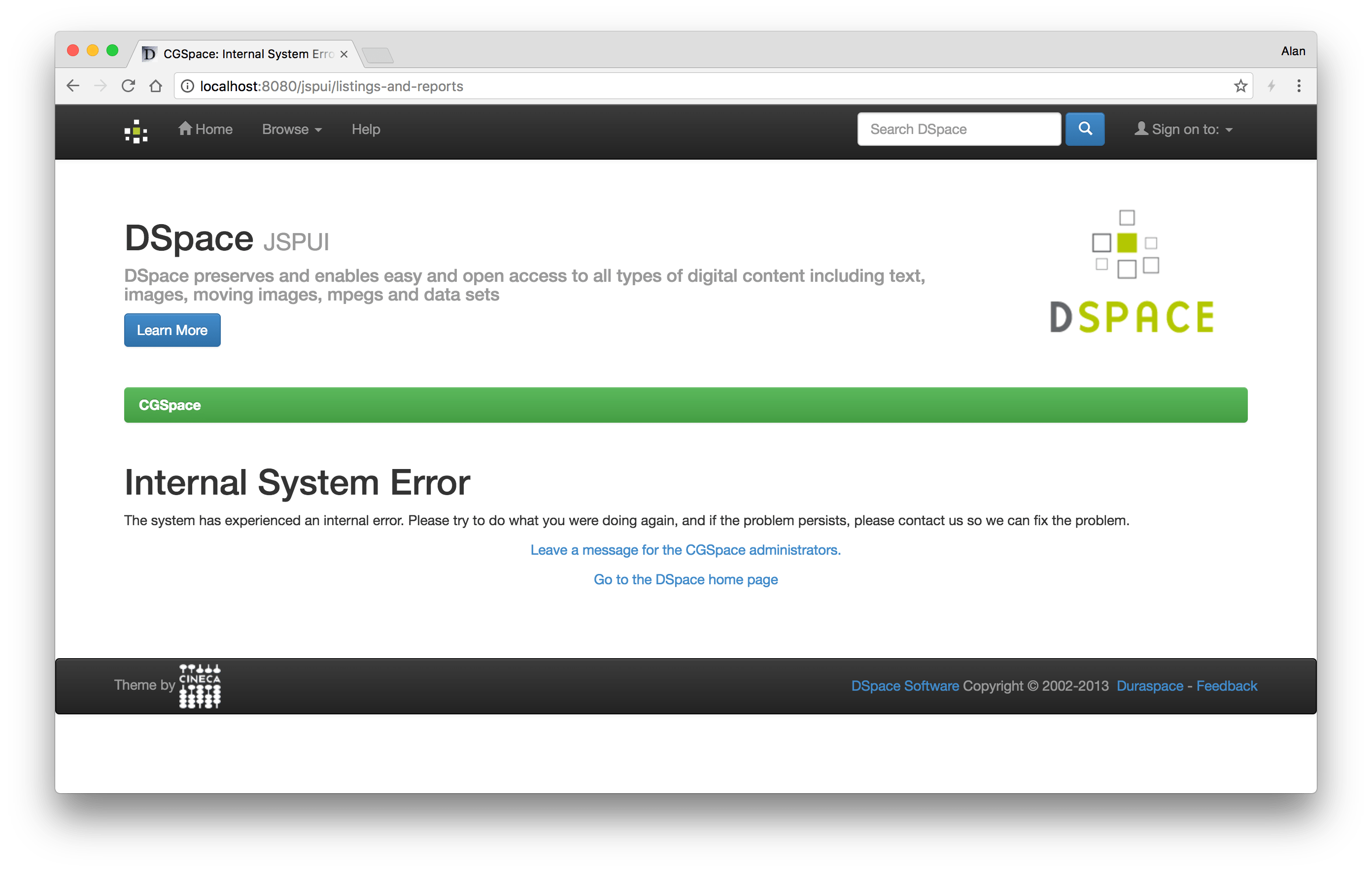Image resolution: width=1372 pixels, height=872 pixels.
Task: Expand the Sign on to dropdown
Action: 1184,129
